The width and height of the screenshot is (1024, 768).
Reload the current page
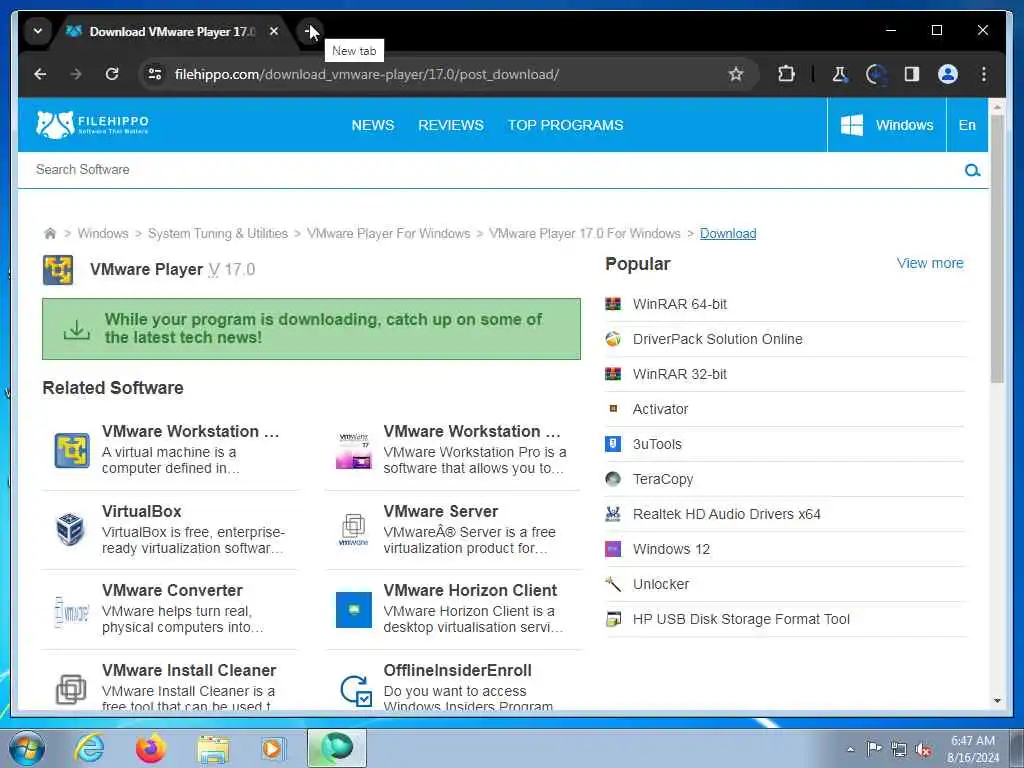112,74
